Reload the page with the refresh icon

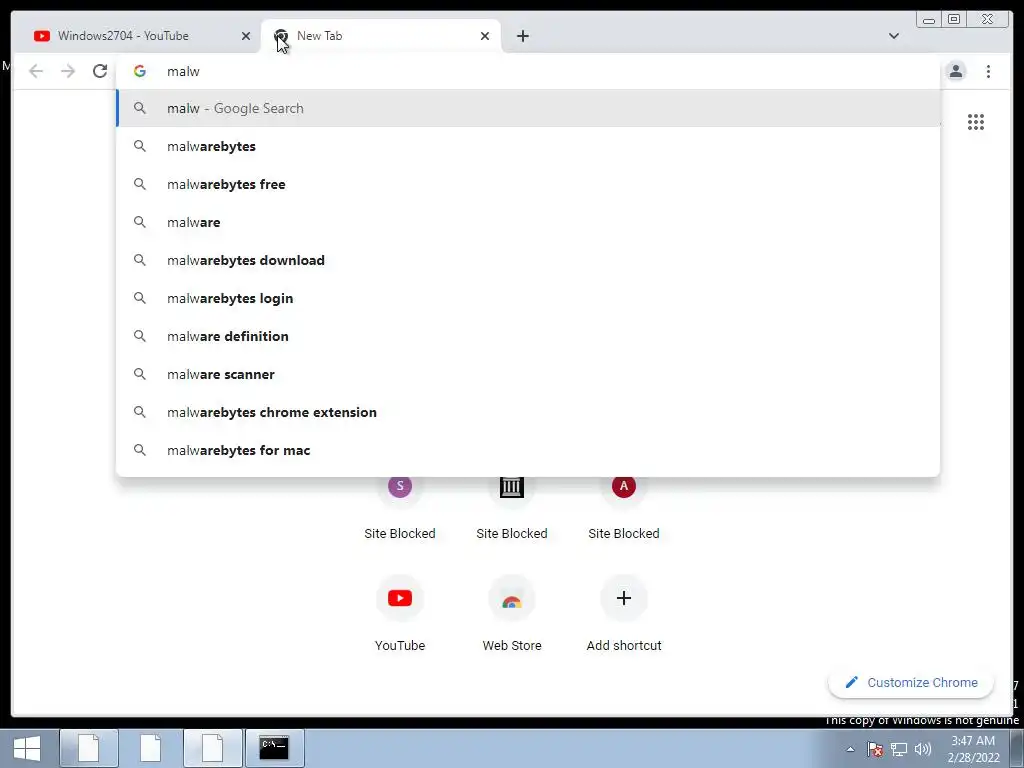(100, 71)
